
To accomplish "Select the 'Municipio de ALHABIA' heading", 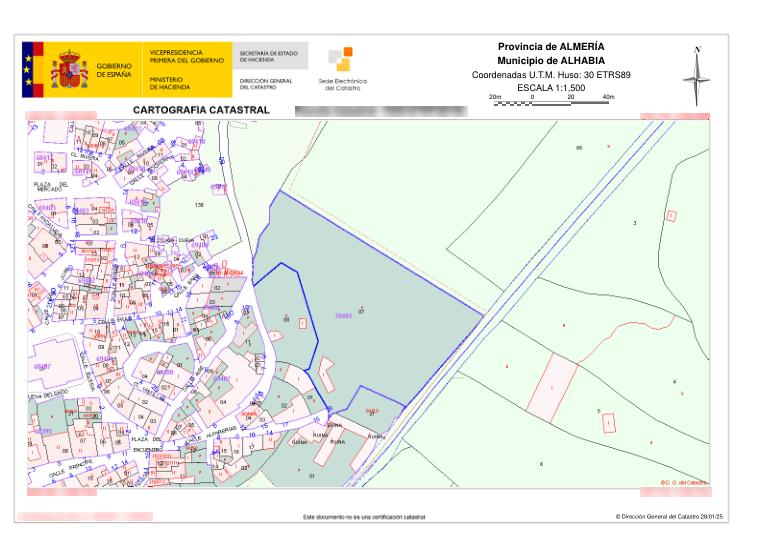I will click(551, 61).
